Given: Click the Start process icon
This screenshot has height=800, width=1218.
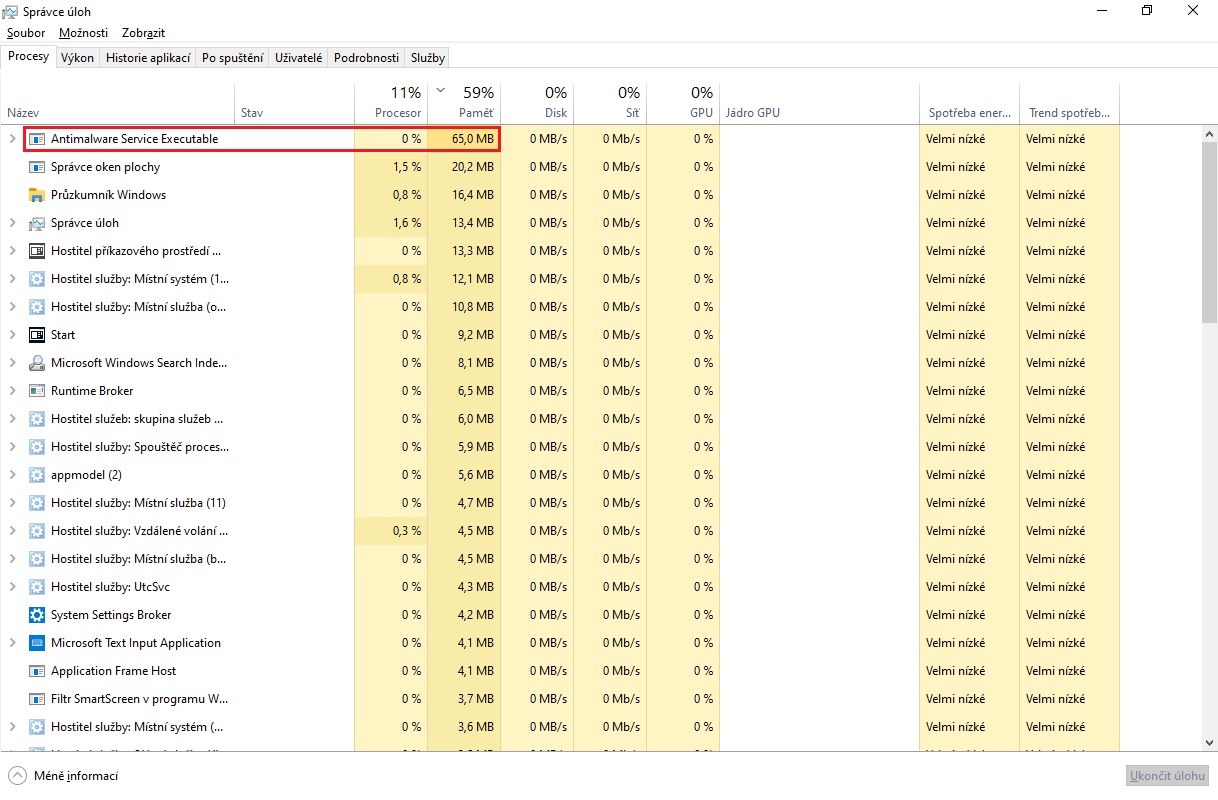Looking at the screenshot, I should [x=37, y=335].
